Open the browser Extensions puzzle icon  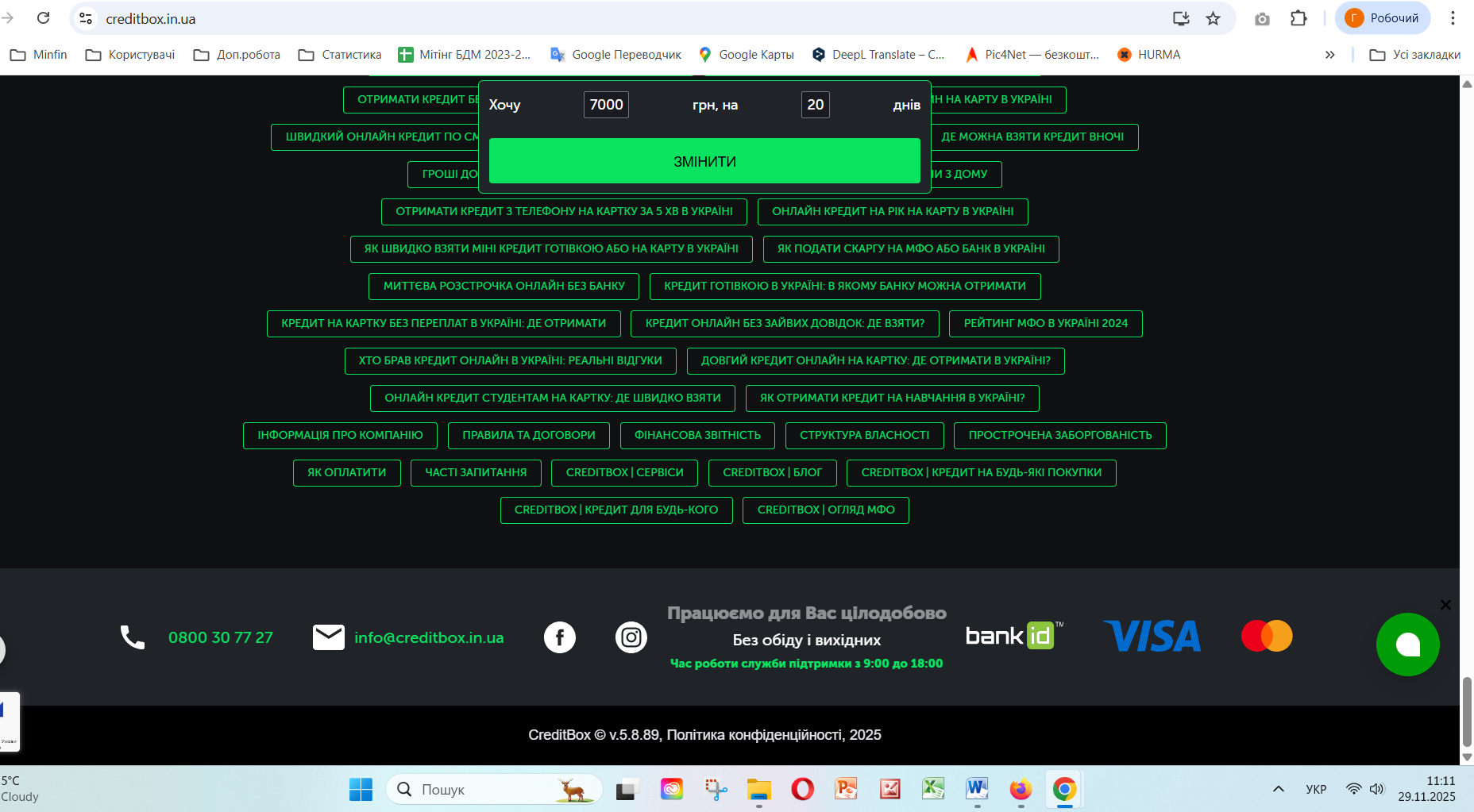(1298, 18)
